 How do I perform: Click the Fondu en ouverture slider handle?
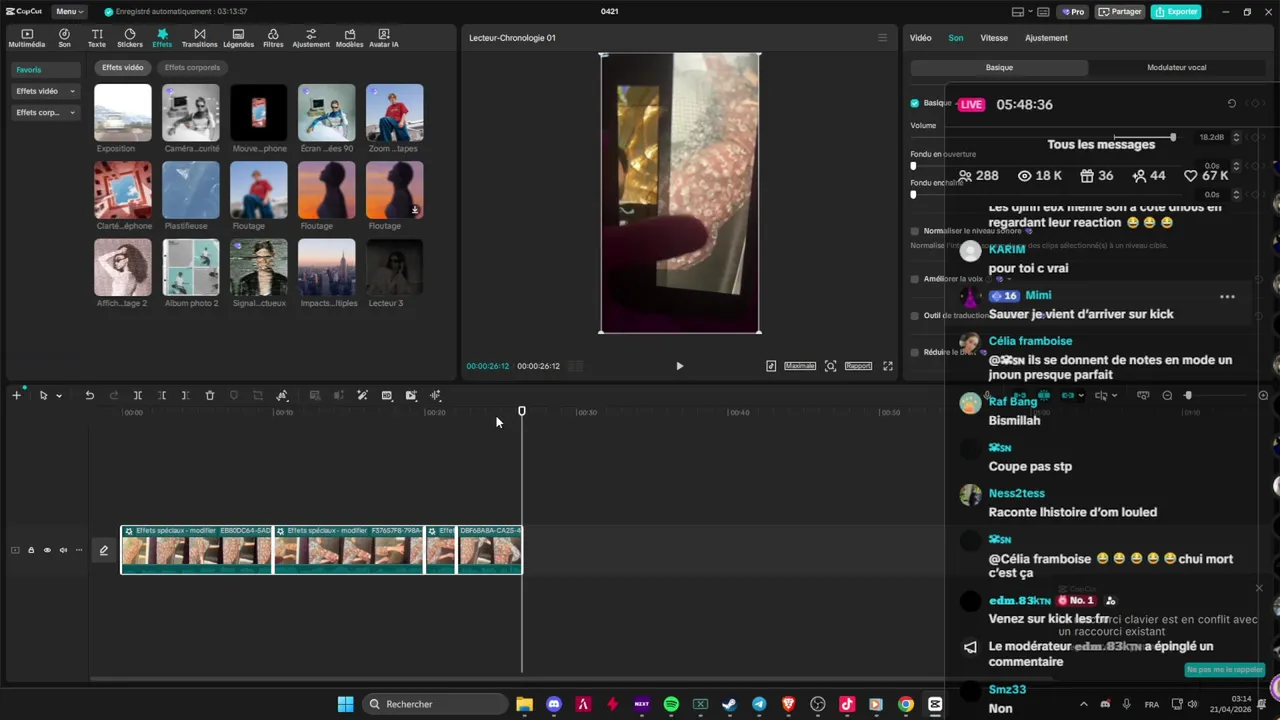pyautogui.click(x=913, y=166)
